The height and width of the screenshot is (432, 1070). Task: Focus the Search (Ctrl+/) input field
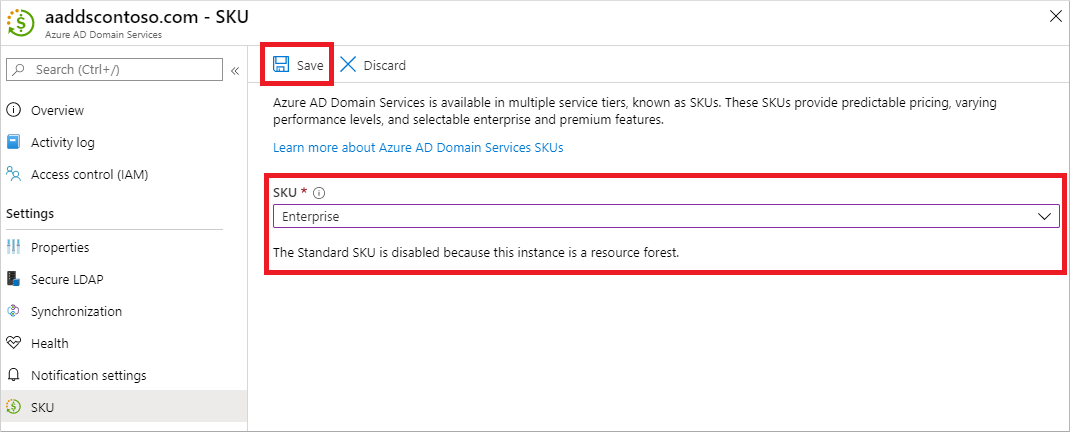[x=122, y=69]
